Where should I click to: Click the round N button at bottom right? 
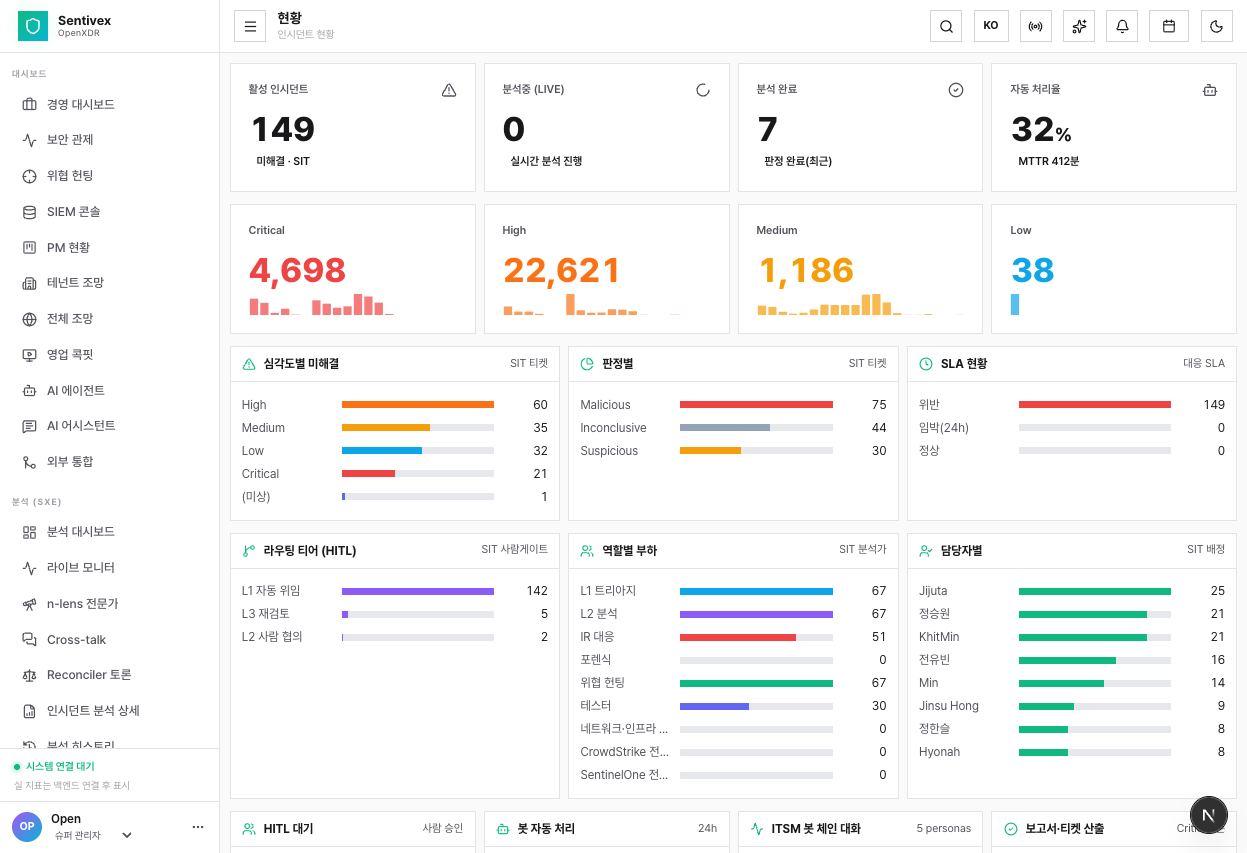point(1209,815)
